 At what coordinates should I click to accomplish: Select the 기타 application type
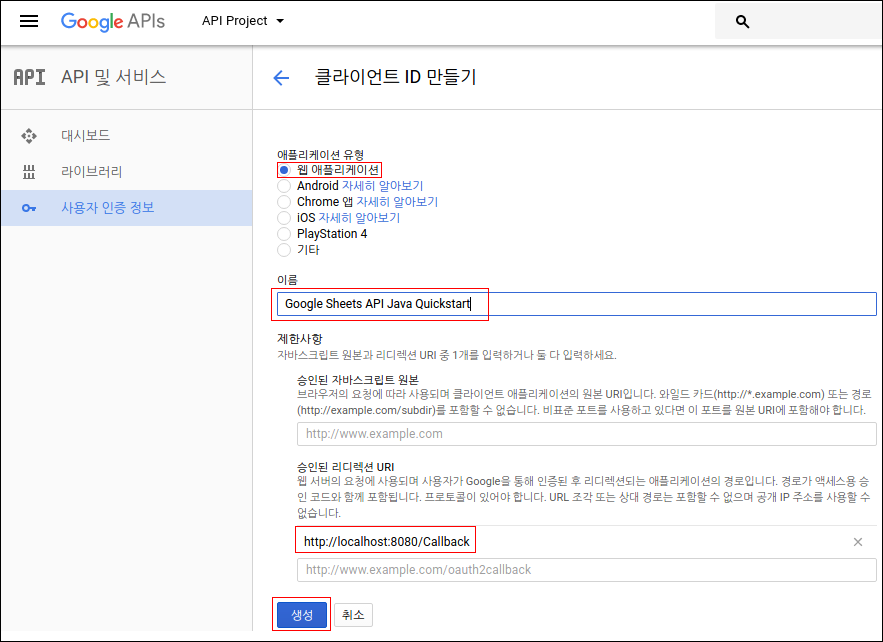(x=284, y=249)
